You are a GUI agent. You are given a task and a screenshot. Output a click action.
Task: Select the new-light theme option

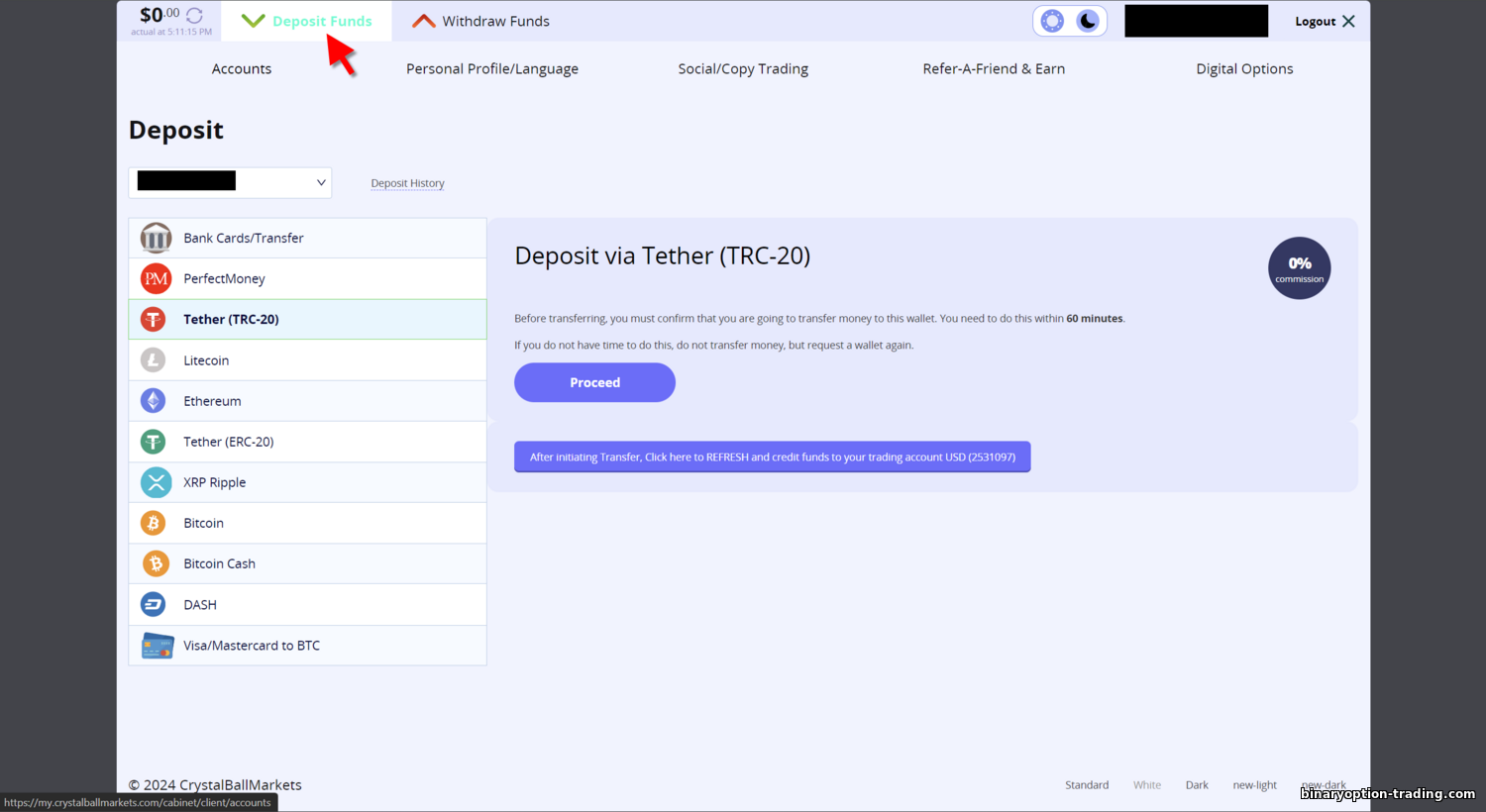pos(1254,785)
